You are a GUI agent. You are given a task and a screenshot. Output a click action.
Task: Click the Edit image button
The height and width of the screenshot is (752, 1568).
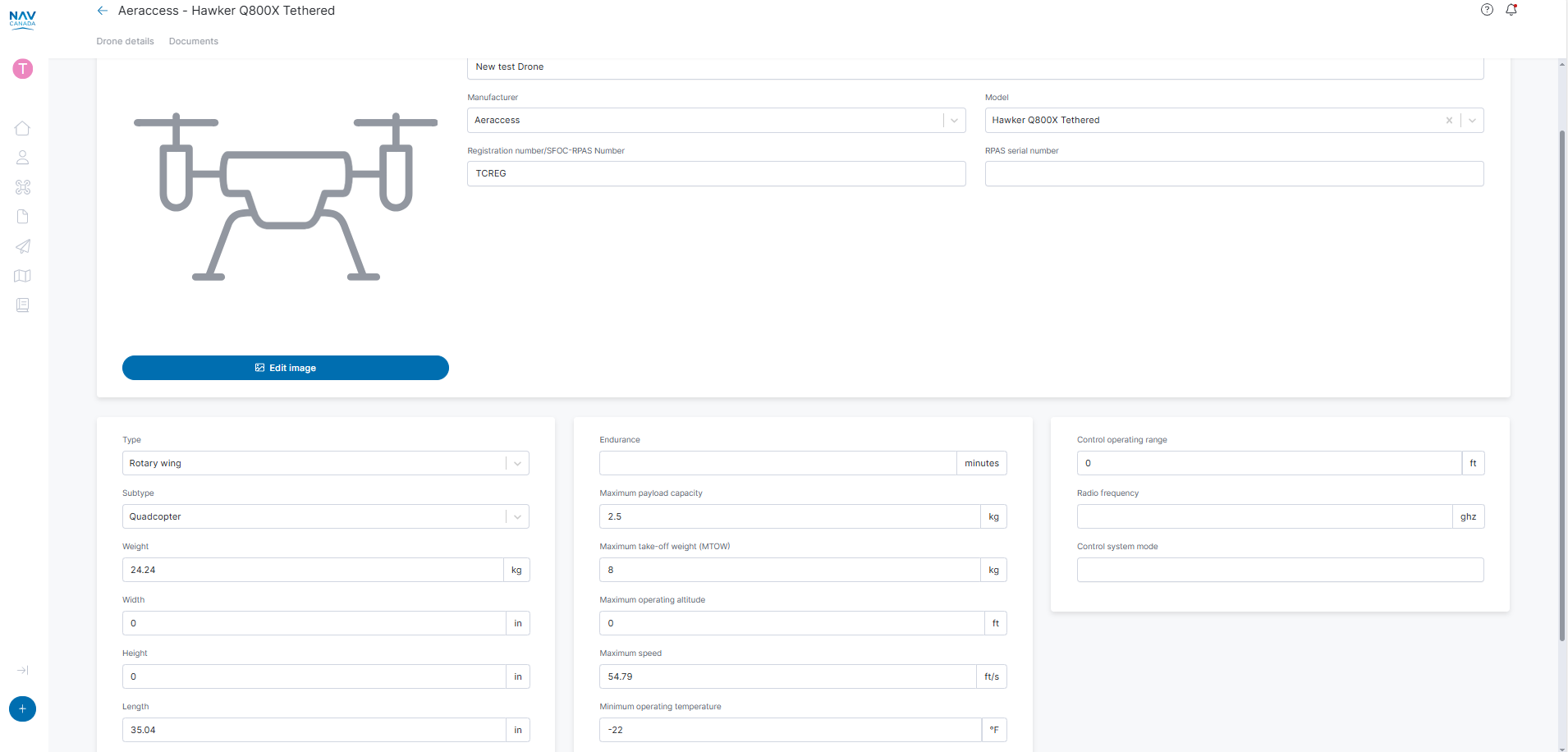pyautogui.click(x=286, y=368)
